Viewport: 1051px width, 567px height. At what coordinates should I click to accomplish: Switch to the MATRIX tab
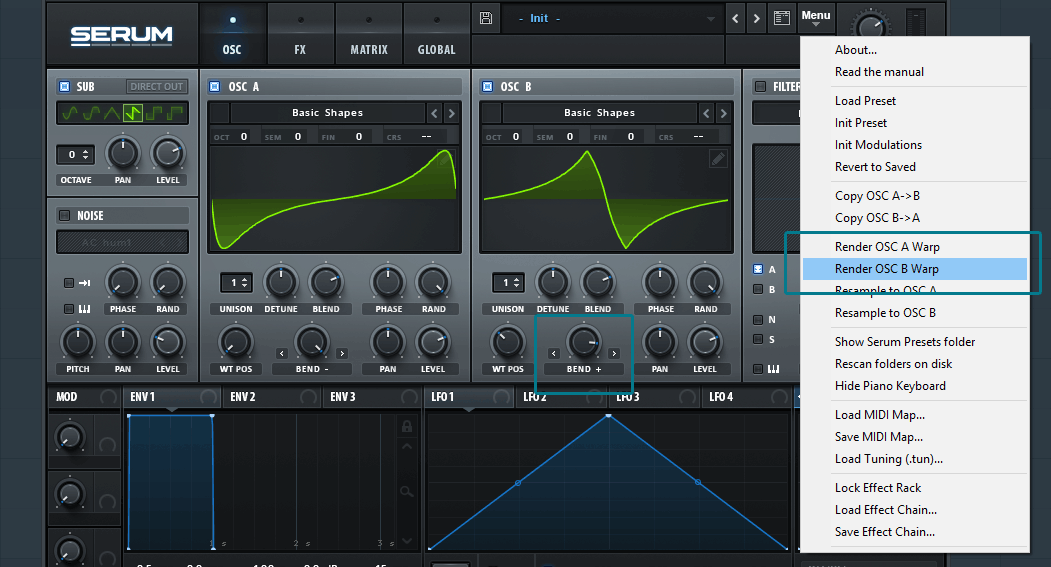point(369,34)
